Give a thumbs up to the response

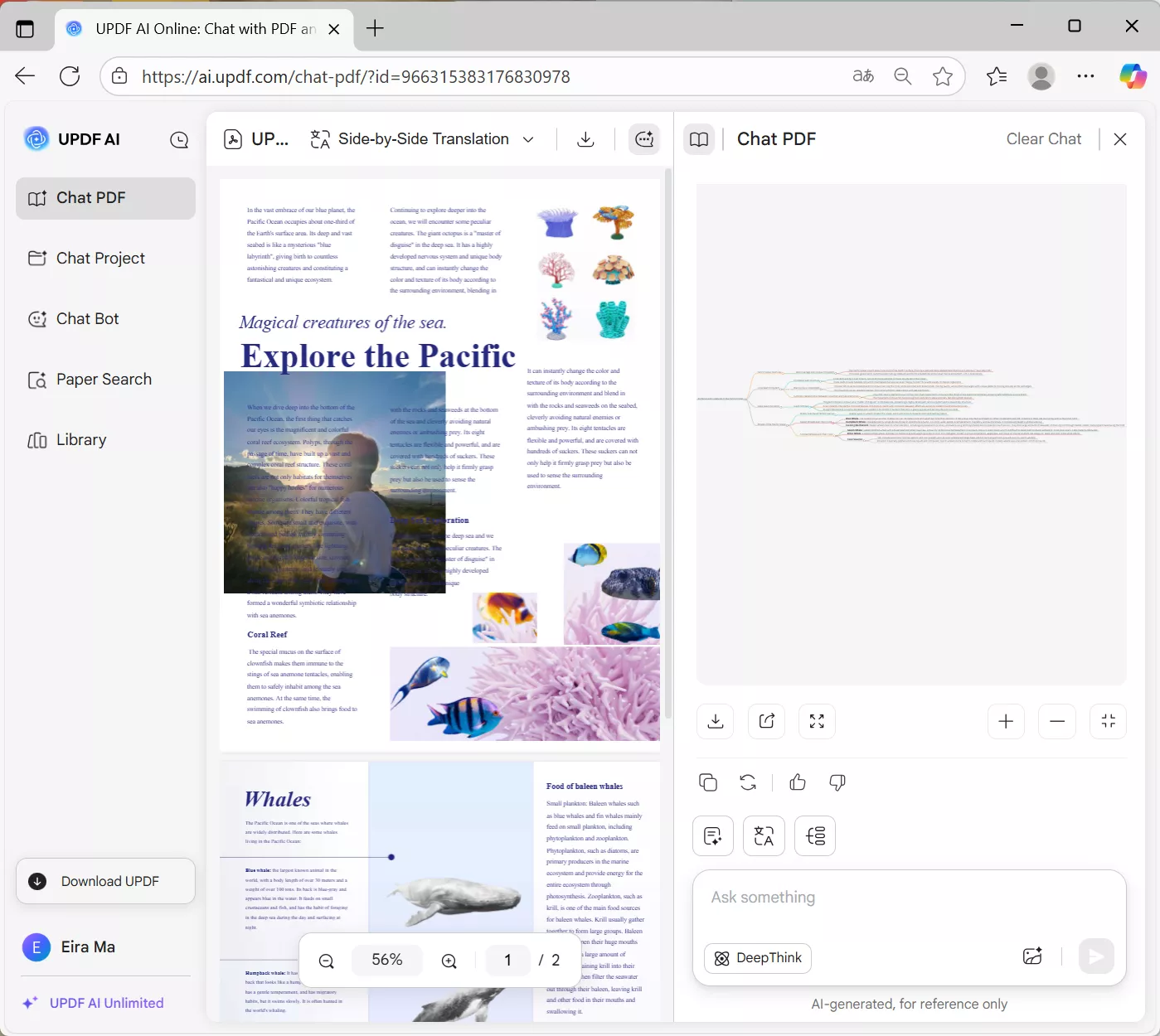797,782
